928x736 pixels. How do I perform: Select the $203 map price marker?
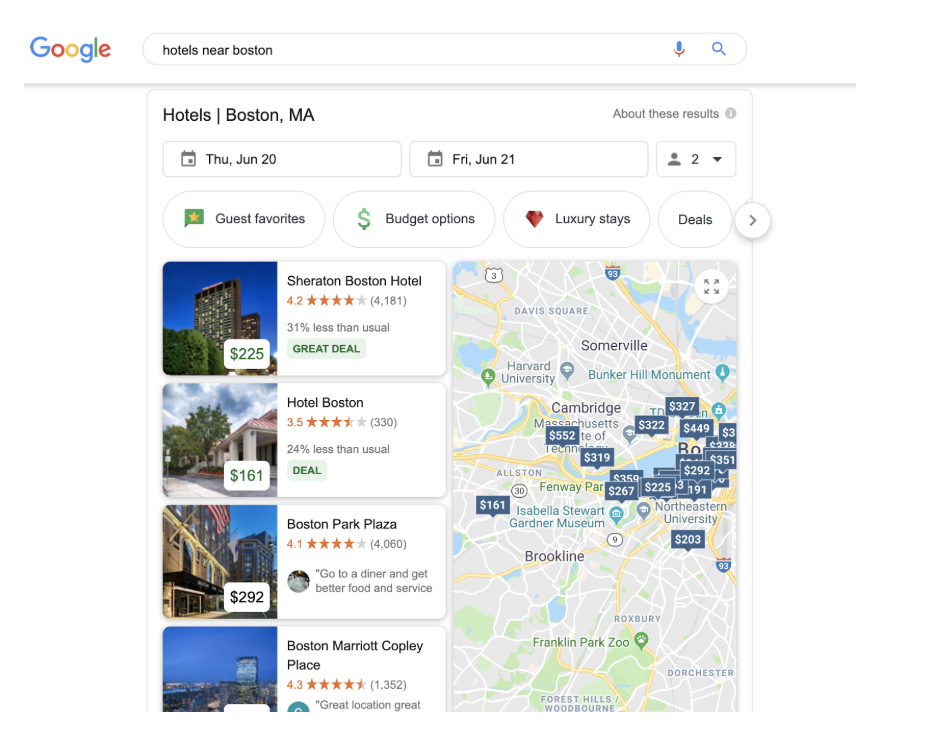(x=688, y=540)
